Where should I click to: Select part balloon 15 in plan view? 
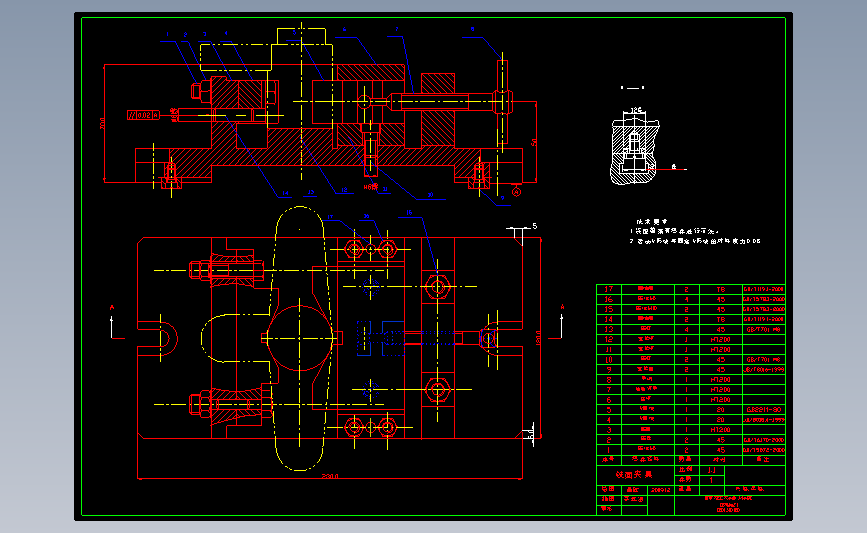[x=409, y=213]
